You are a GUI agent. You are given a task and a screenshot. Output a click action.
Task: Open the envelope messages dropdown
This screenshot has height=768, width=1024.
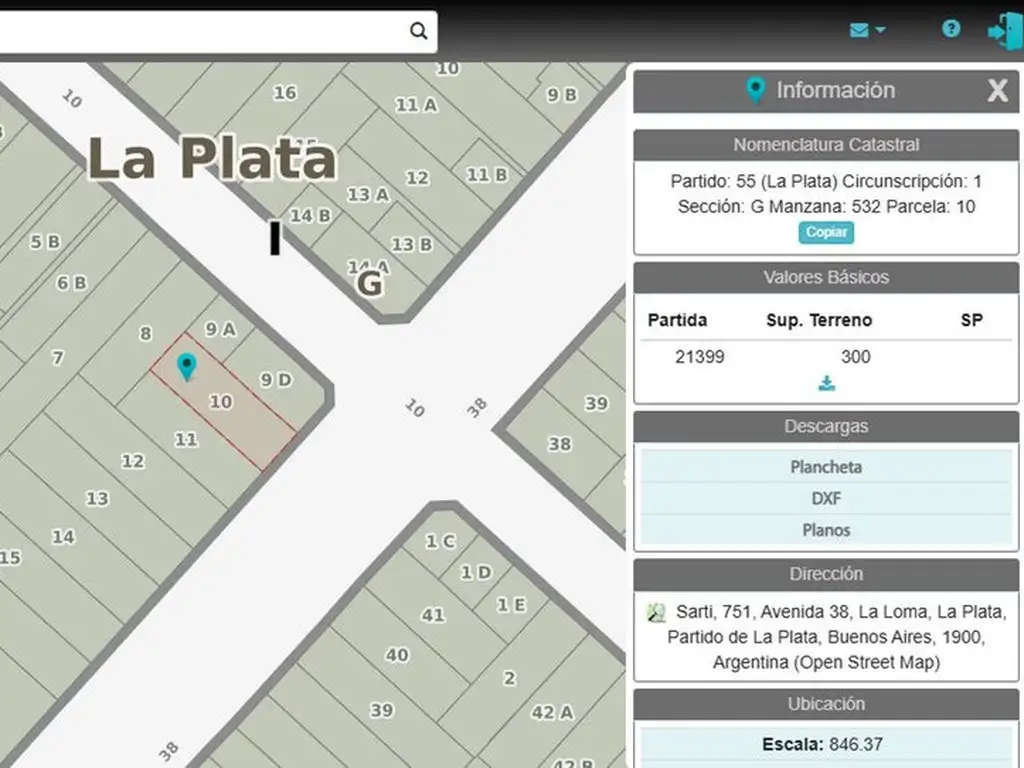[866, 30]
